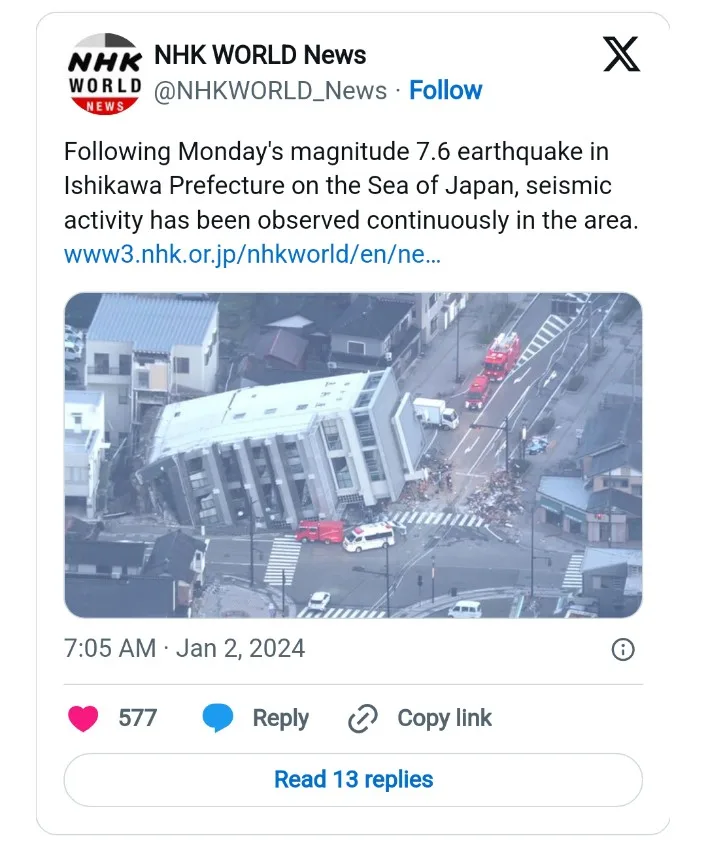Viewport: 706px width, 855px height.
Task: Click the white ambulance in the photo
Action: click(369, 537)
